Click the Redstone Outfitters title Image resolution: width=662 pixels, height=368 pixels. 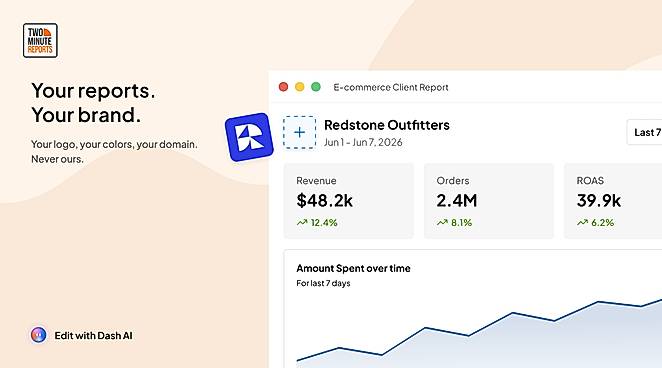[387, 125]
